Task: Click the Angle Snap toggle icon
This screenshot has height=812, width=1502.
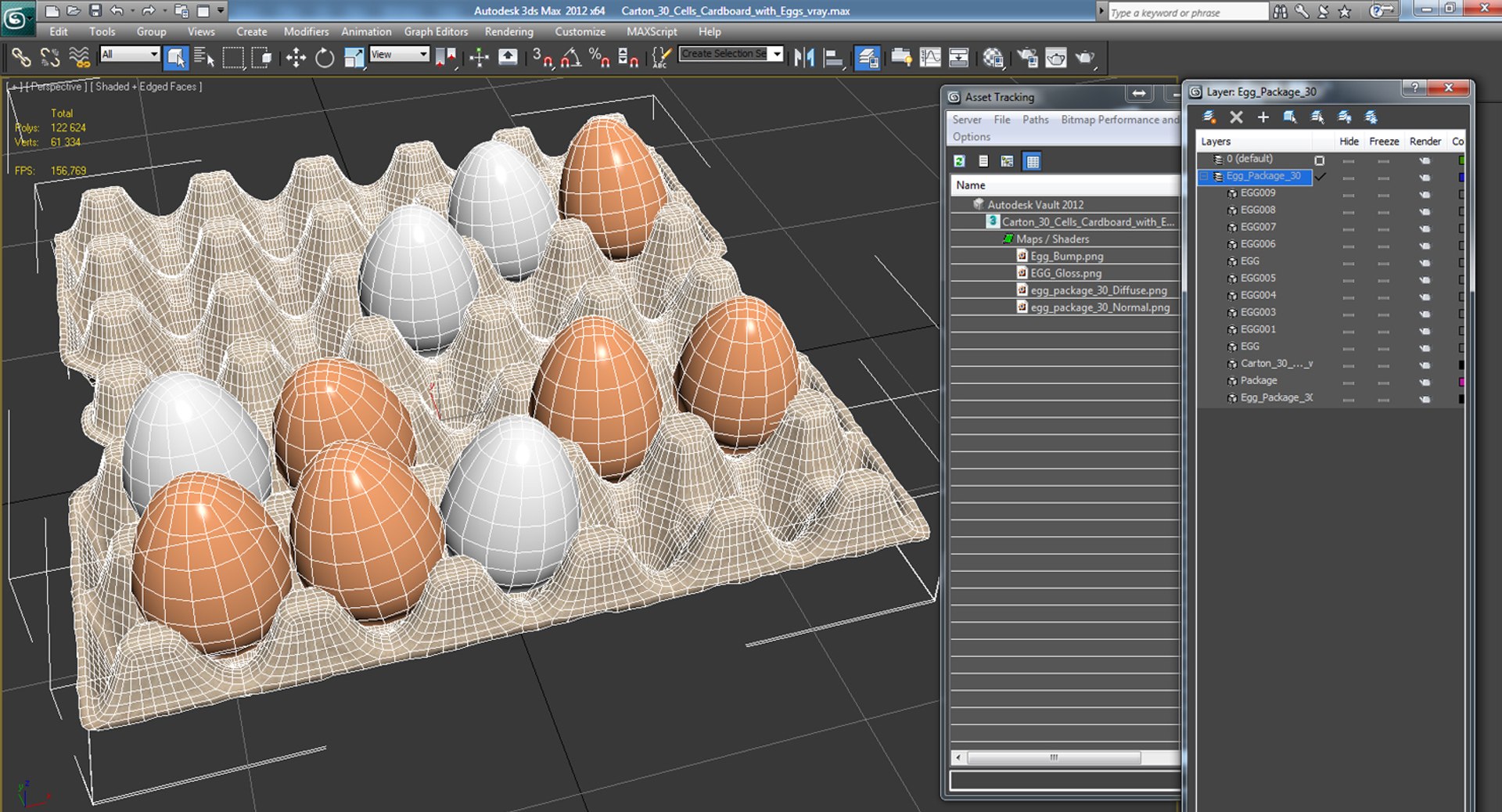Action: pos(570,58)
